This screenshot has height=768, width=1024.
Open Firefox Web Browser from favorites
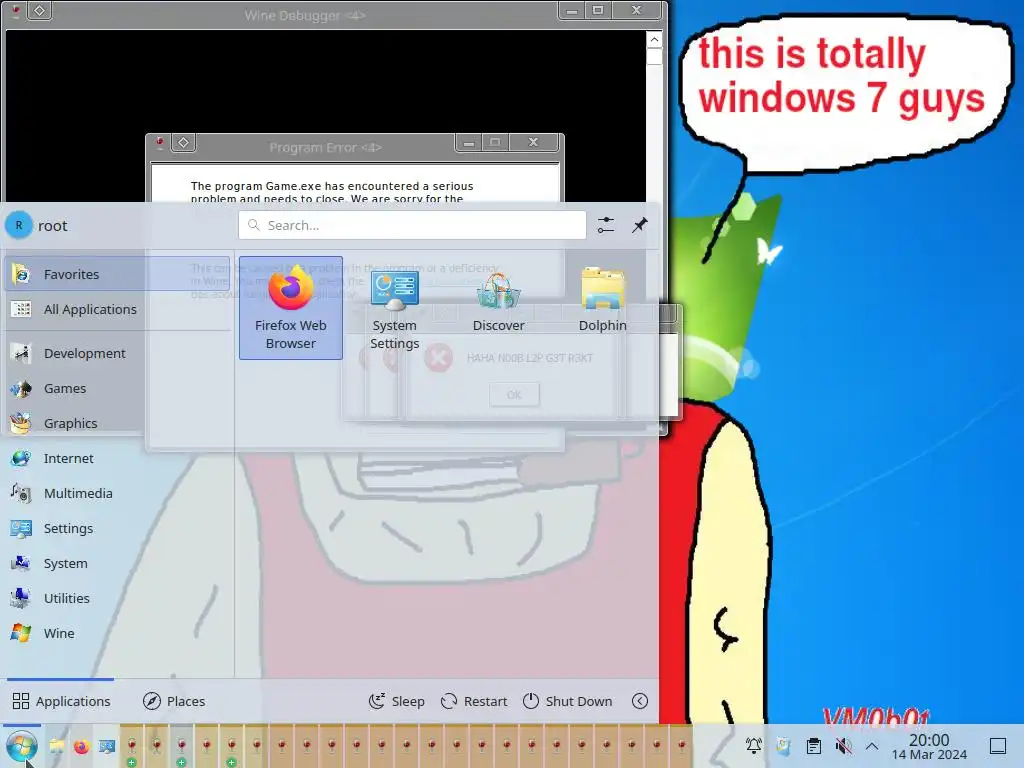coord(291,308)
